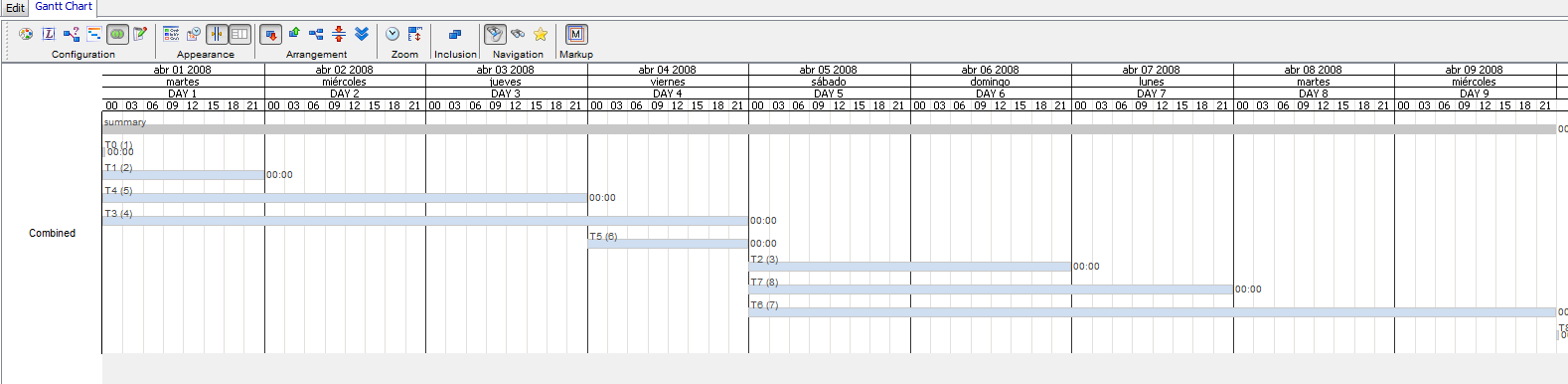Screen dimensions: 1568x384
Task: Switch to the Gantt Chart tab
Action: pyautogui.click(x=64, y=6)
